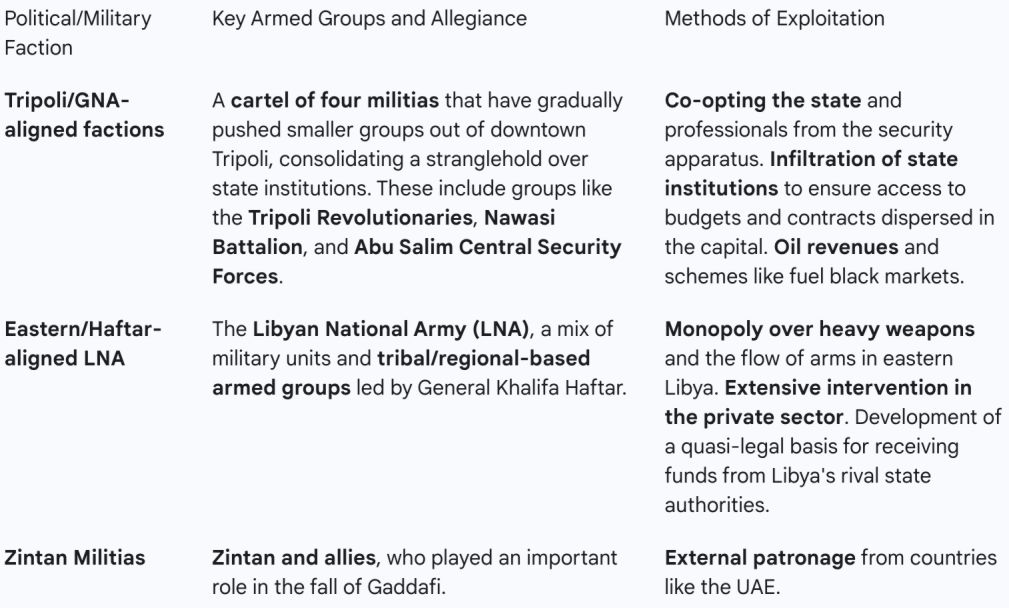Image resolution: width=1009 pixels, height=608 pixels.
Task: Click the bold "Libyan National Army (LNA)" text
Action: pos(390,329)
